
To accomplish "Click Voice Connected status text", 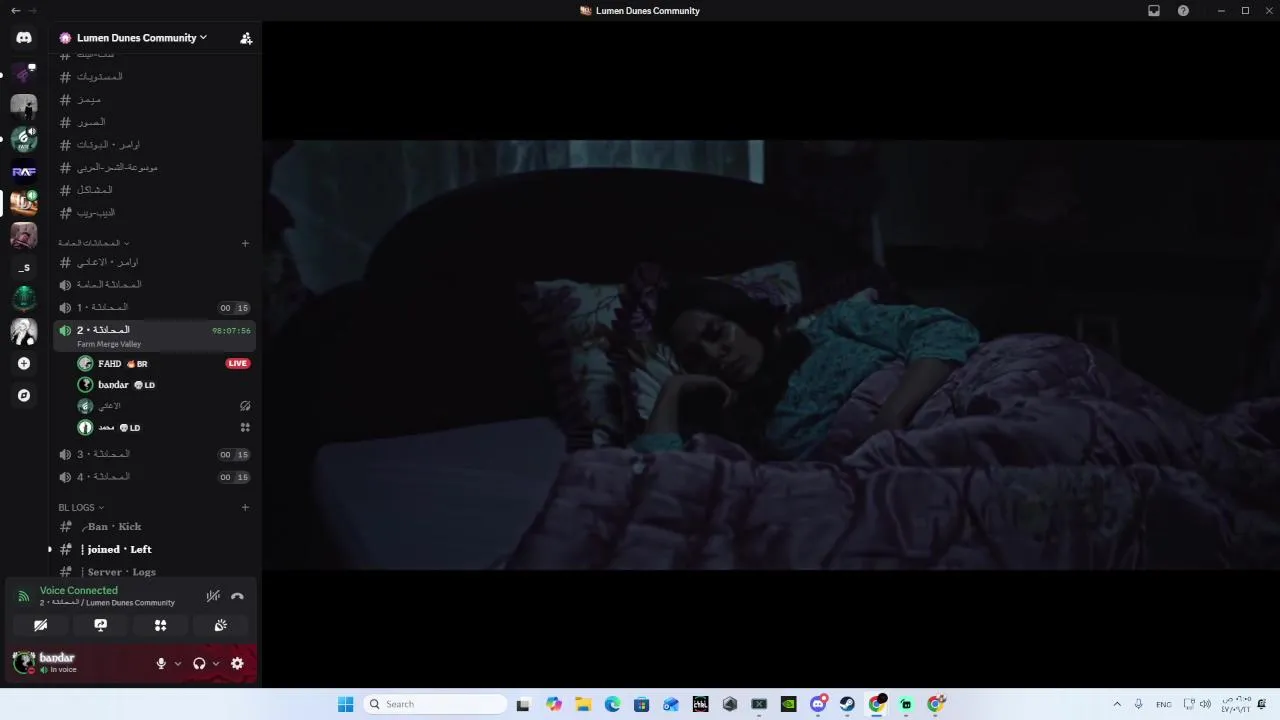I will (79, 590).
